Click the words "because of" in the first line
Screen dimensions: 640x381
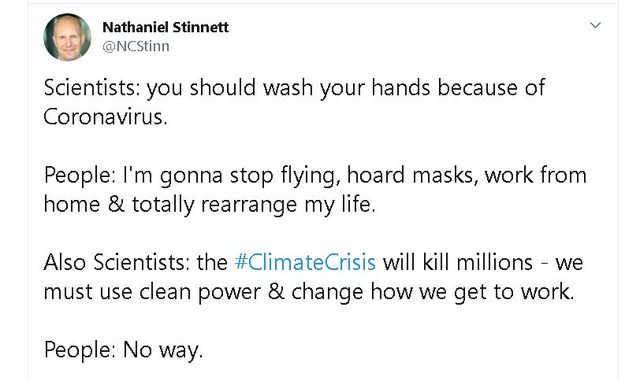[x=491, y=88]
